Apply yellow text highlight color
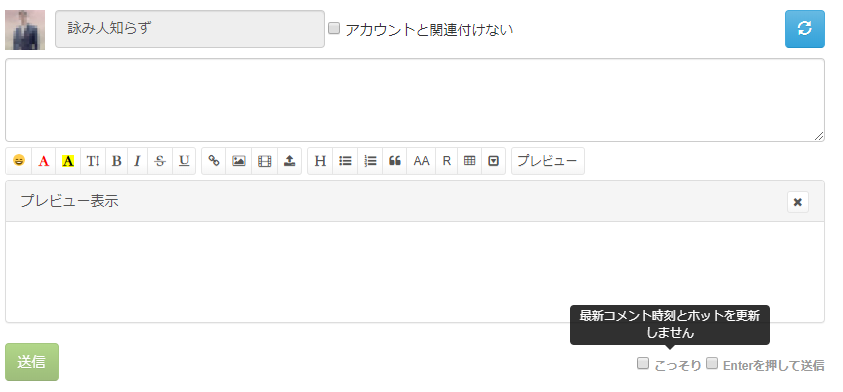 [x=68, y=161]
